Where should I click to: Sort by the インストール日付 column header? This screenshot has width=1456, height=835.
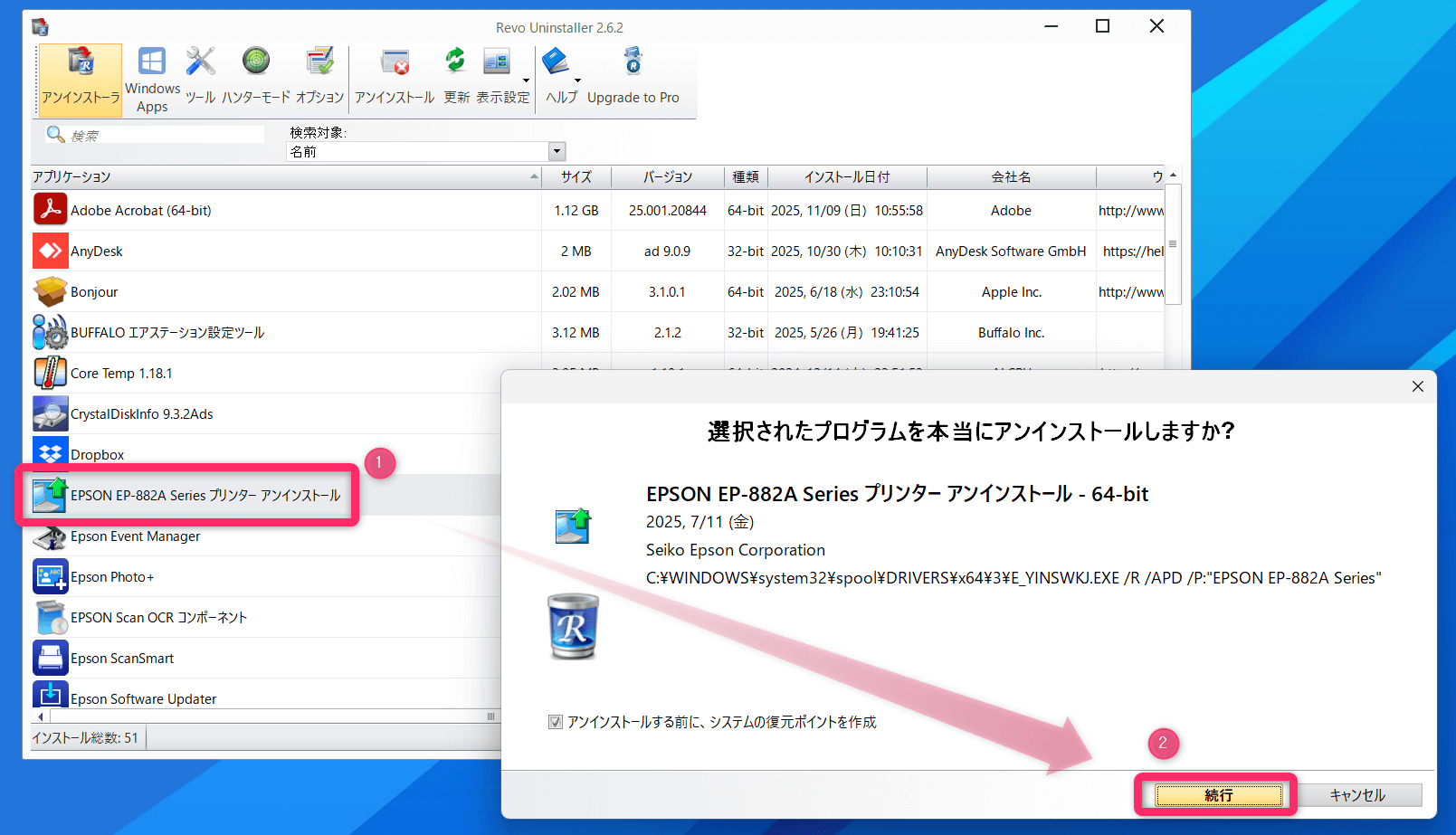(x=846, y=177)
